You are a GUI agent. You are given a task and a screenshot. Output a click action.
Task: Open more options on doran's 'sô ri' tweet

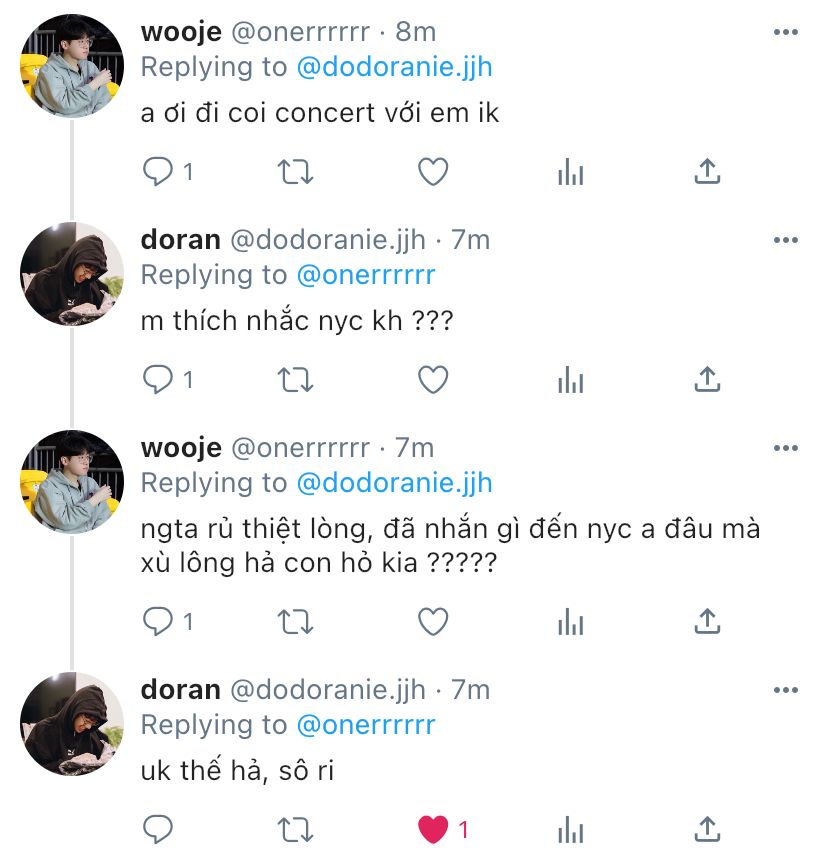click(785, 690)
